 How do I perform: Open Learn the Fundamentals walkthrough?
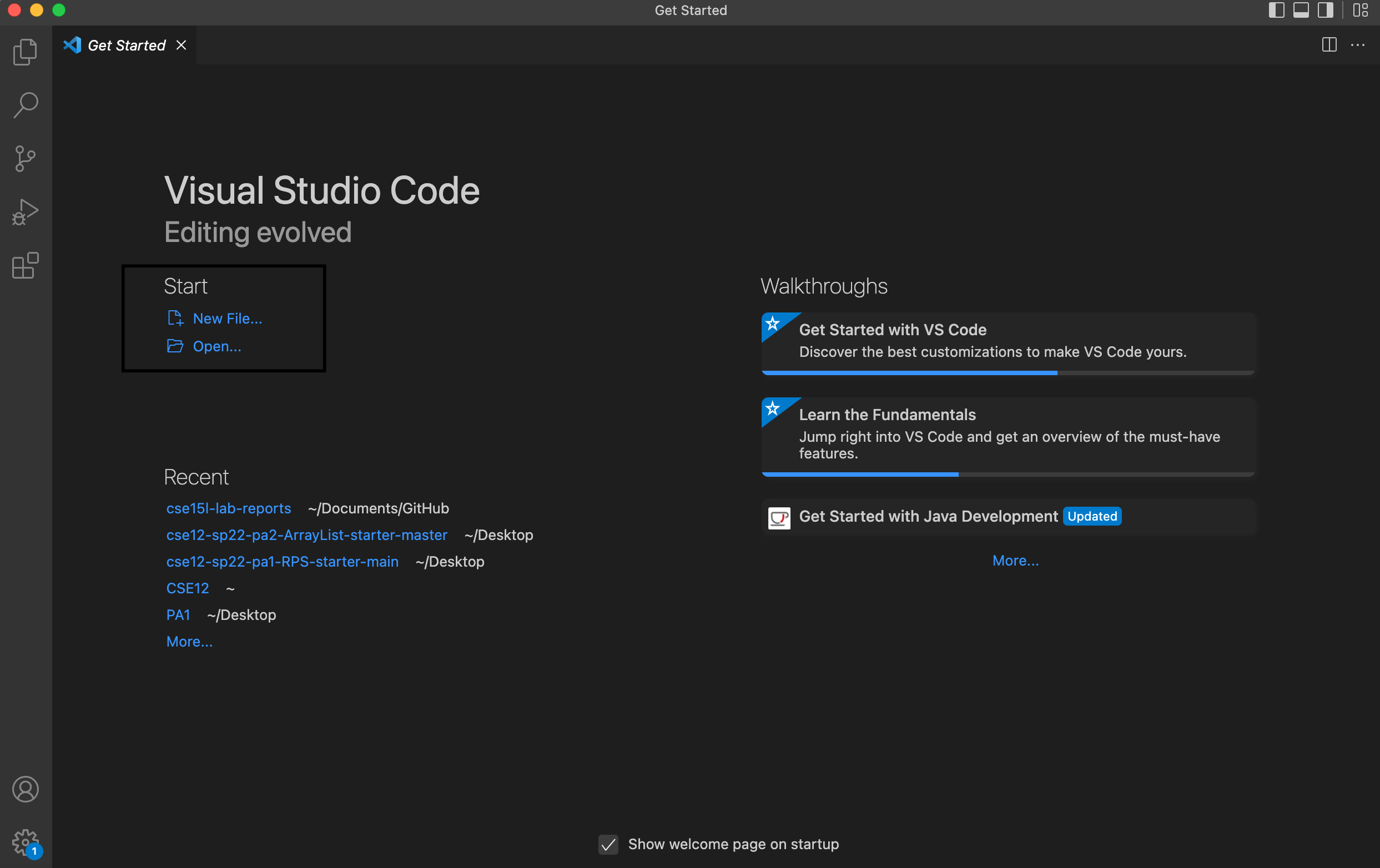coord(1008,437)
